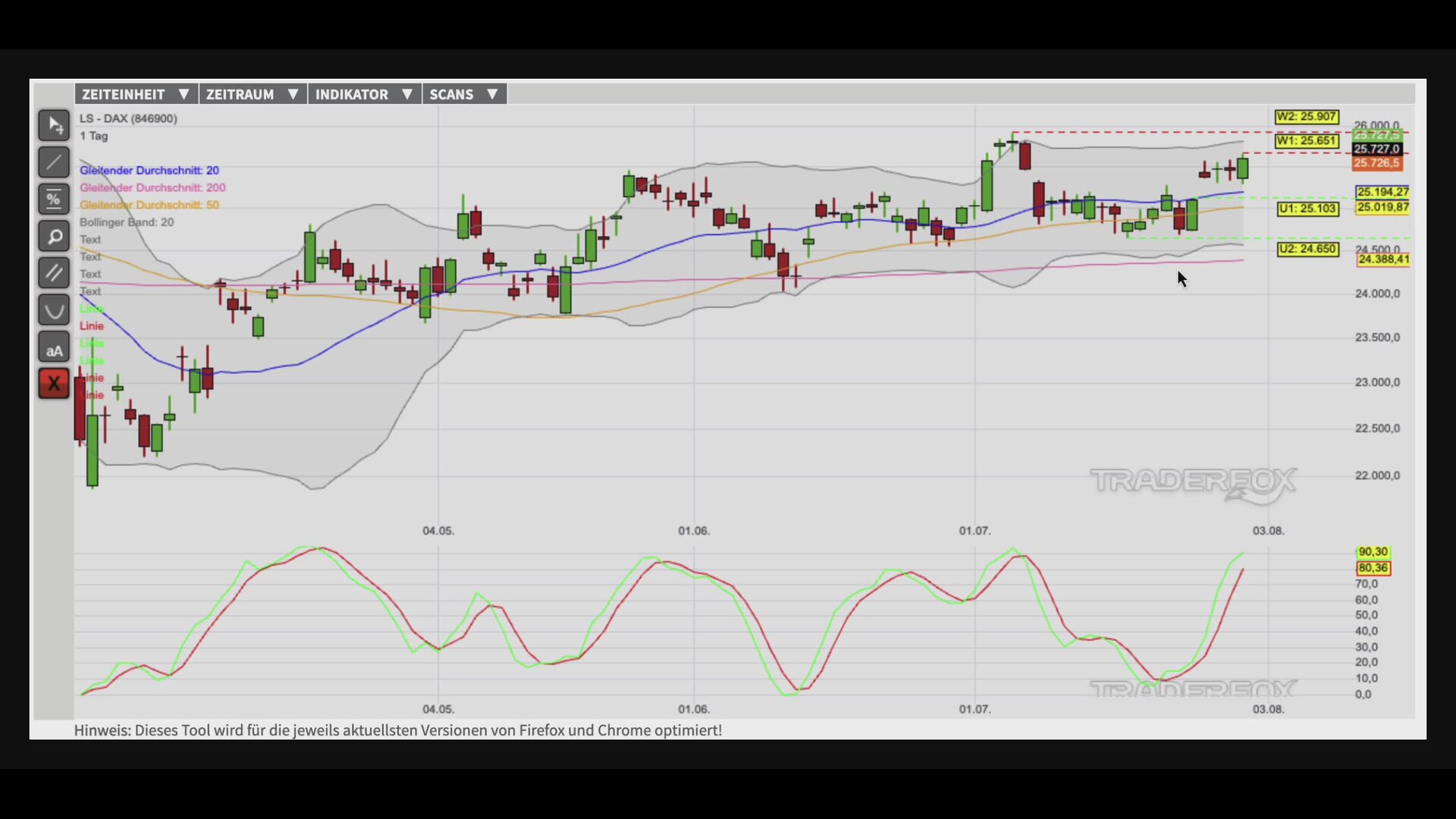Image resolution: width=1456 pixels, height=819 pixels.
Task: Click the 01.07. date on price chart axis
Action: (x=974, y=531)
